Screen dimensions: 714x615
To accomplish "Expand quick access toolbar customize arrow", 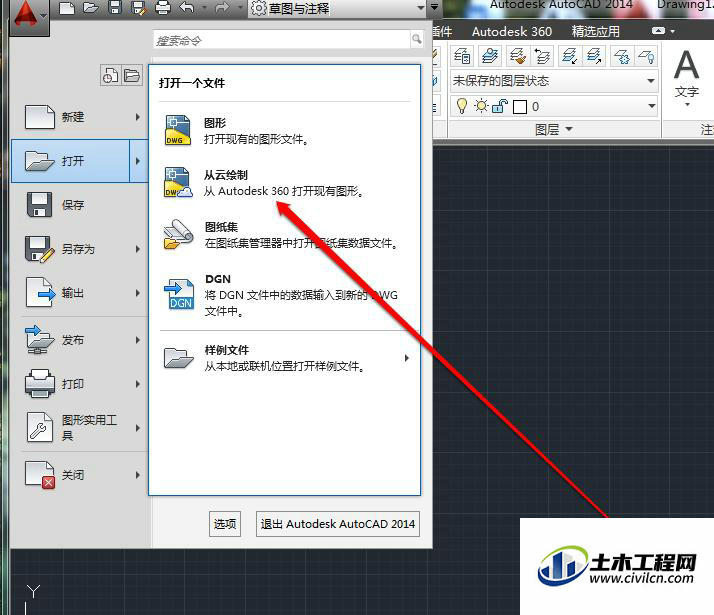I will (434, 7).
